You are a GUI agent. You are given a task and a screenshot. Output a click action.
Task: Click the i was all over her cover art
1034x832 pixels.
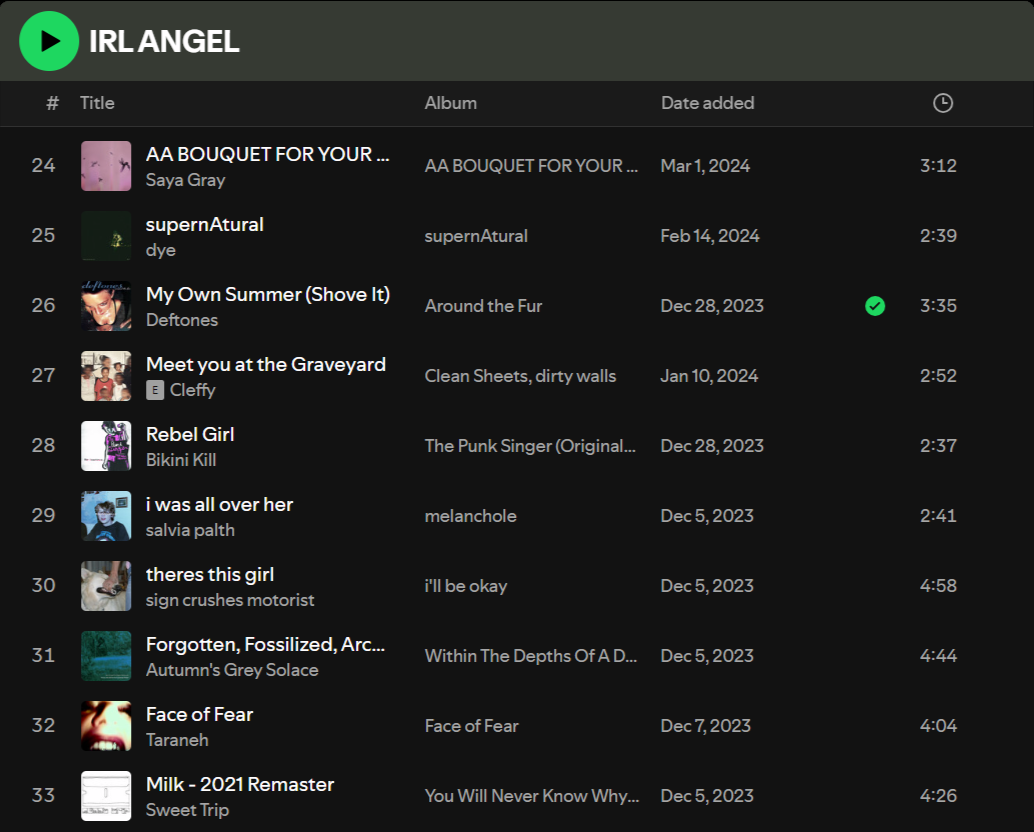click(x=106, y=516)
